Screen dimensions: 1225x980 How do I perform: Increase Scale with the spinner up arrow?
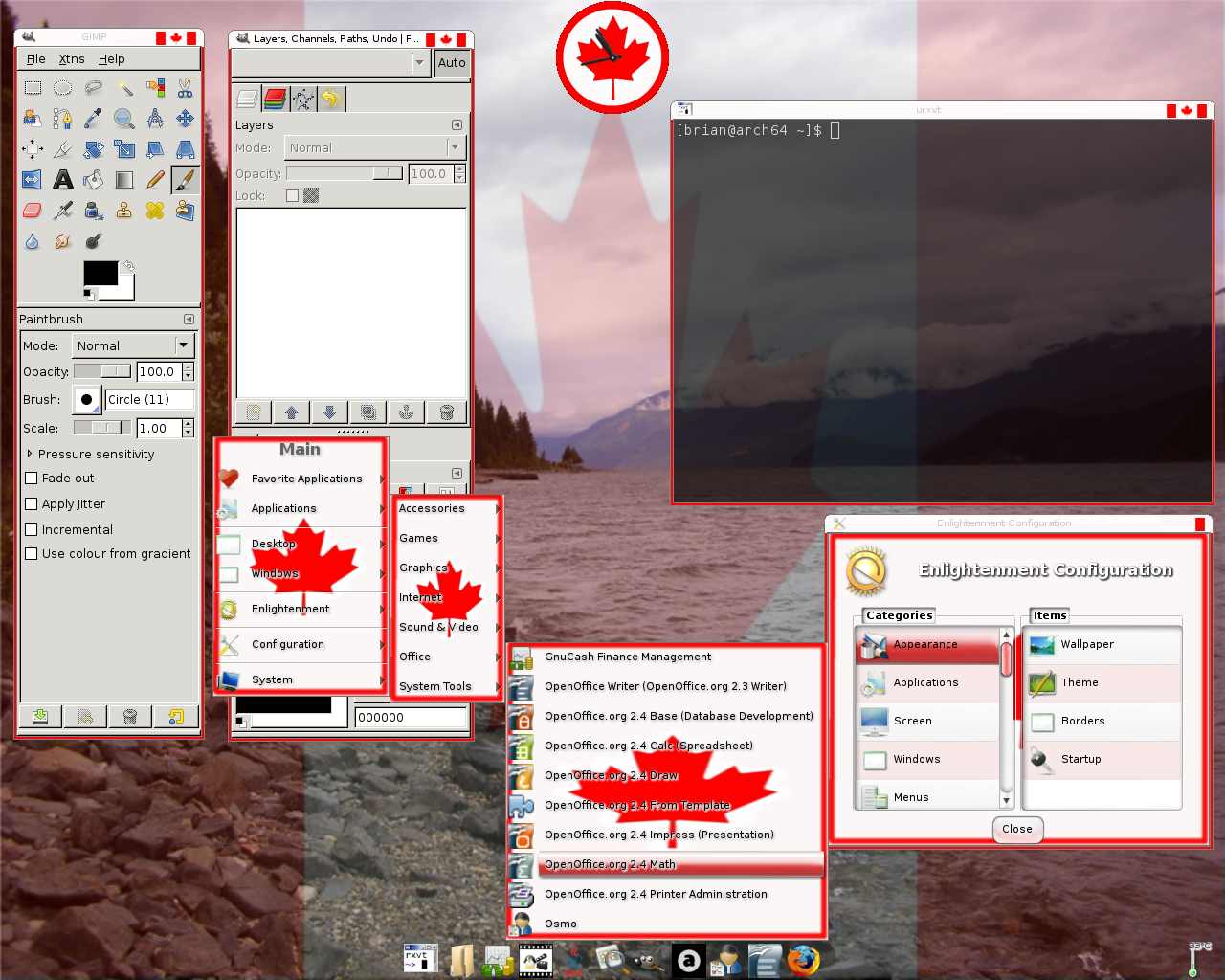188,424
